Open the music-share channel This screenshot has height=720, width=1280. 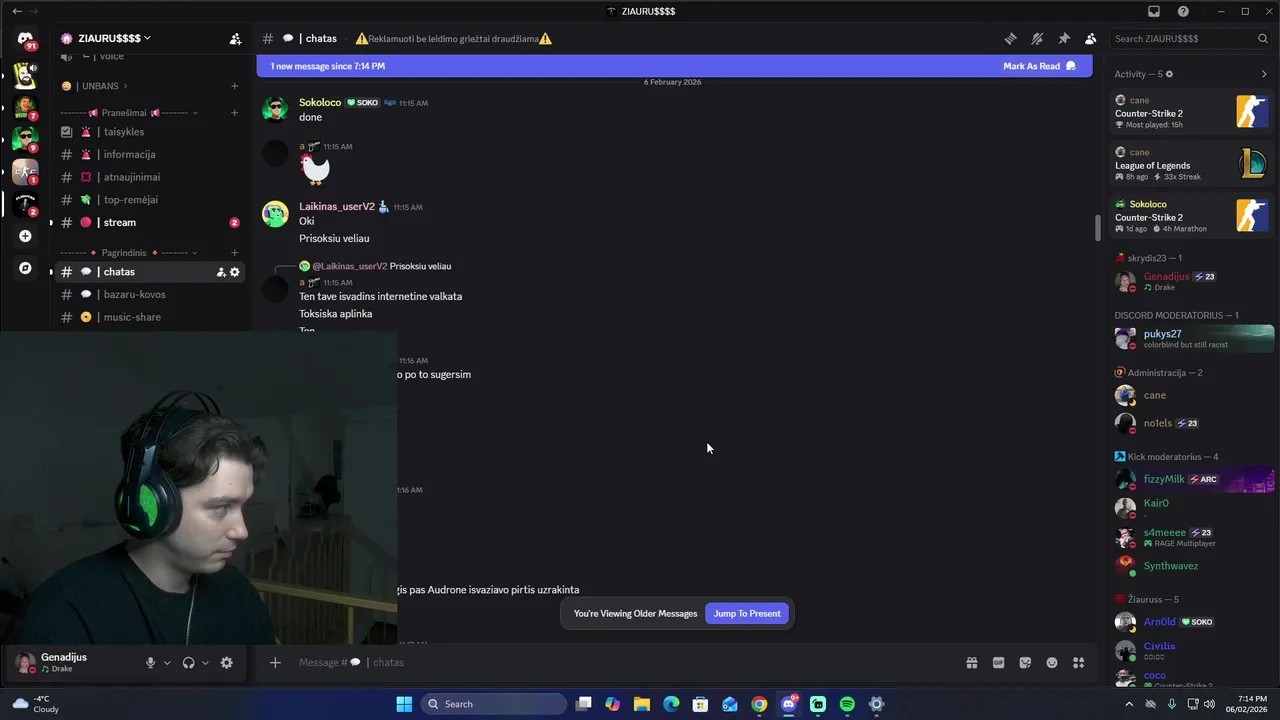click(150, 317)
